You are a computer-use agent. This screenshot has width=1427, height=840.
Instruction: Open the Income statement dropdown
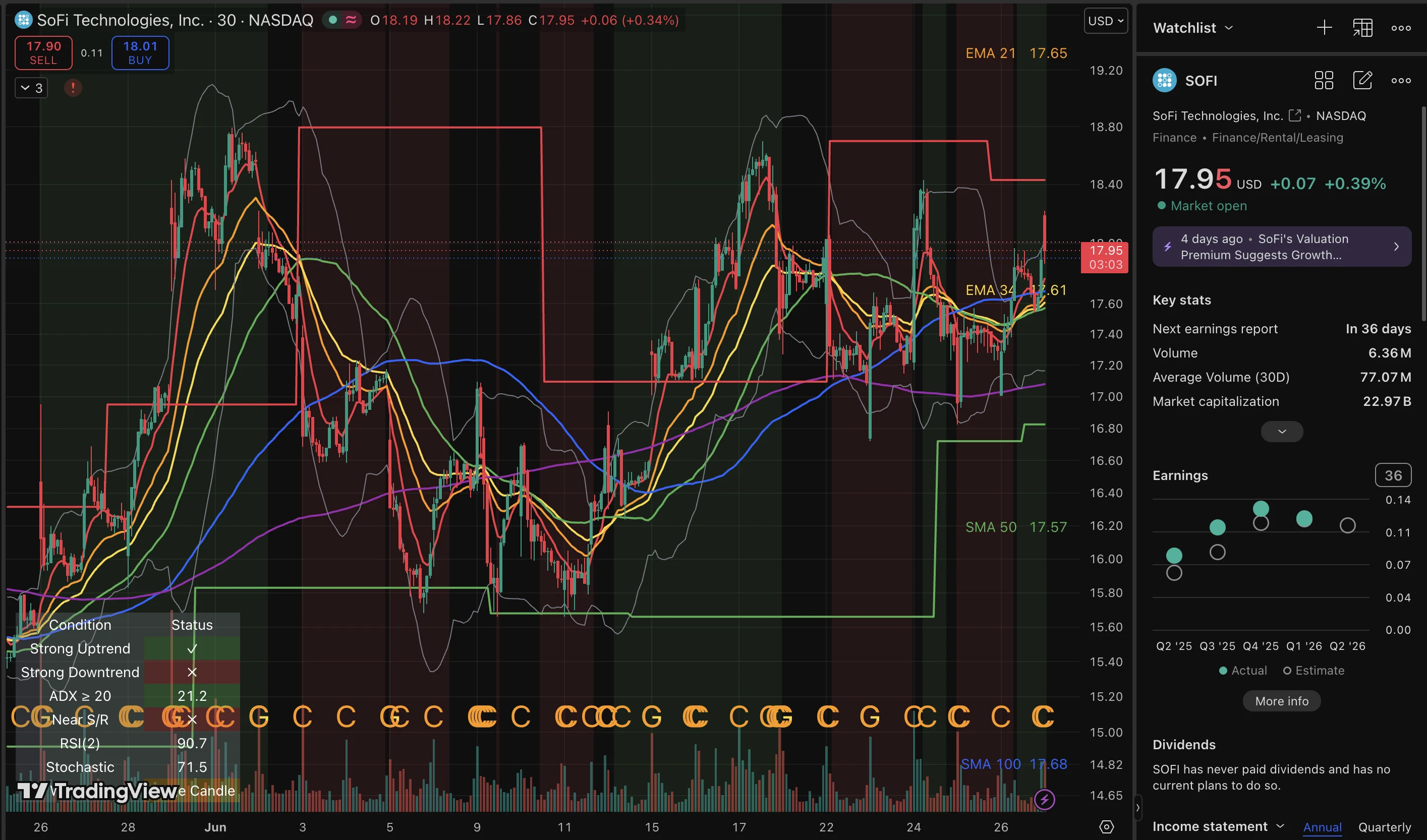coord(1218,826)
